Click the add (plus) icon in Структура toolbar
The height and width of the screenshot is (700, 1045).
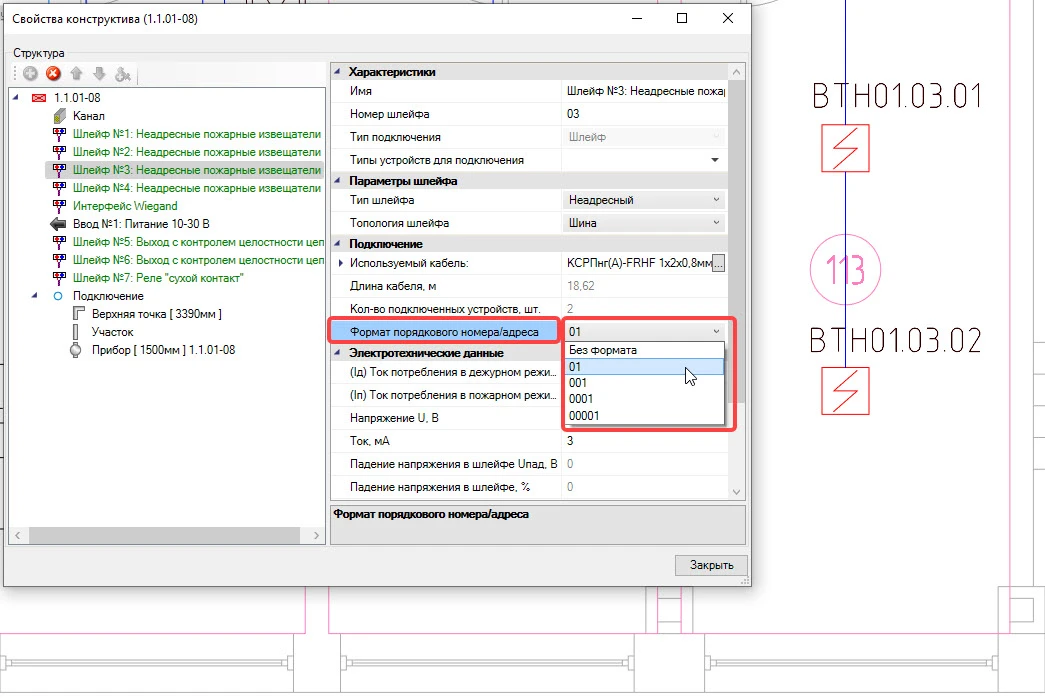31,74
